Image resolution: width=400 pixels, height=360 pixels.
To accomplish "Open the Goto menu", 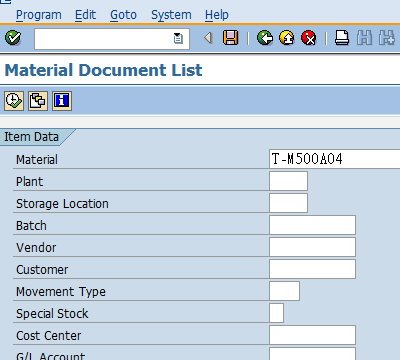I will (x=123, y=15).
